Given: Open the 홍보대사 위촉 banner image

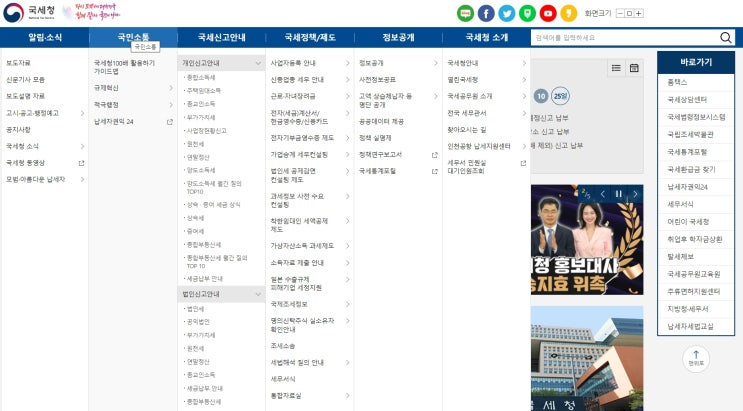Looking at the screenshot, I should (x=587, y=240).
